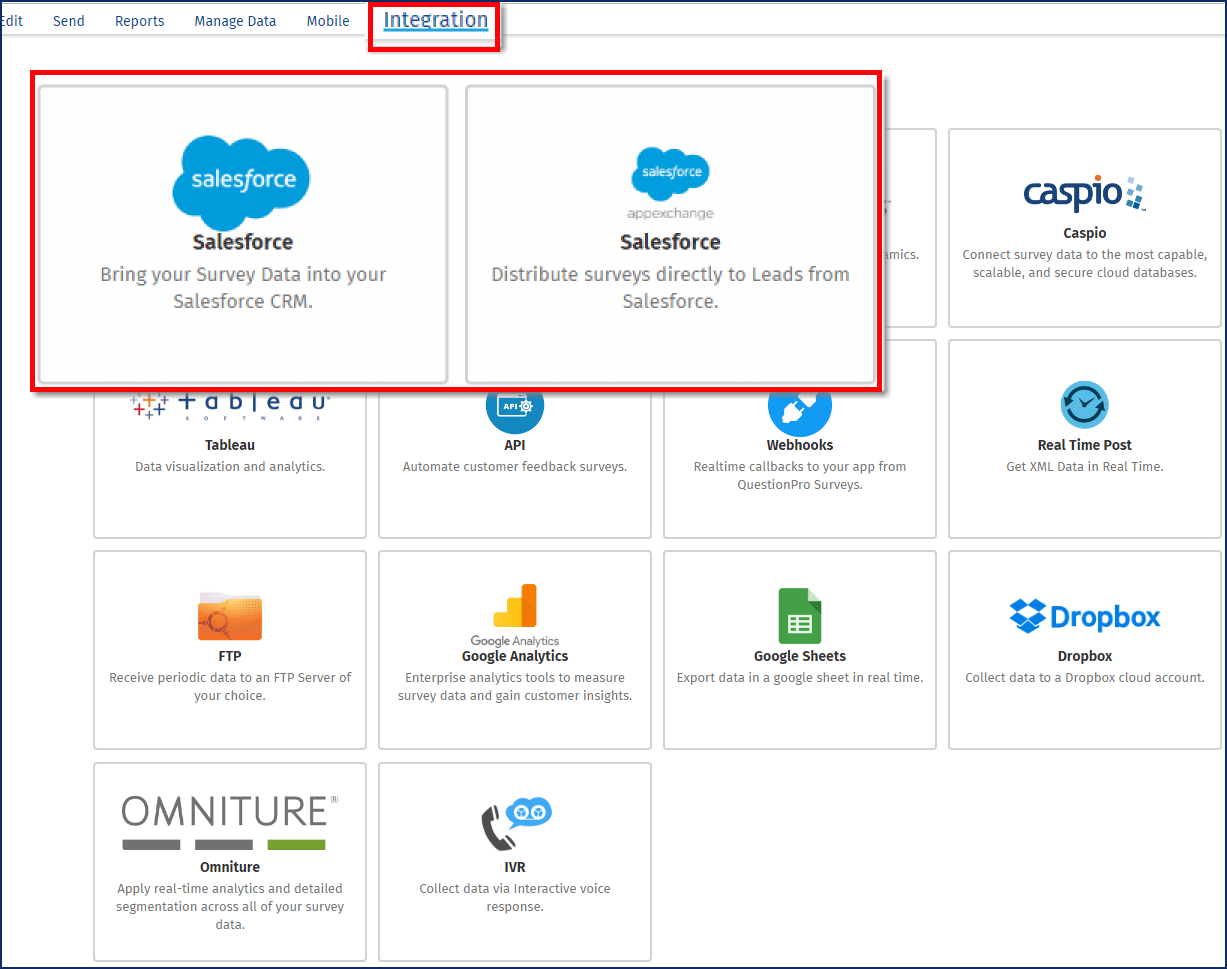Click 'Export data in a google sheet' text
This screenshot has width=1227, height=969.
click(x=800, y=678)
